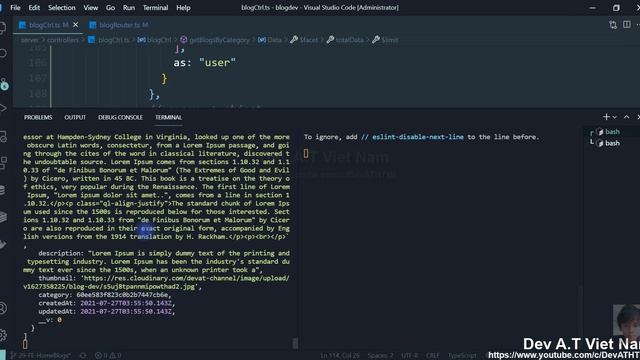
Task: Open the Cloudinary thumbnail URL in terminal
Action: 156,282
